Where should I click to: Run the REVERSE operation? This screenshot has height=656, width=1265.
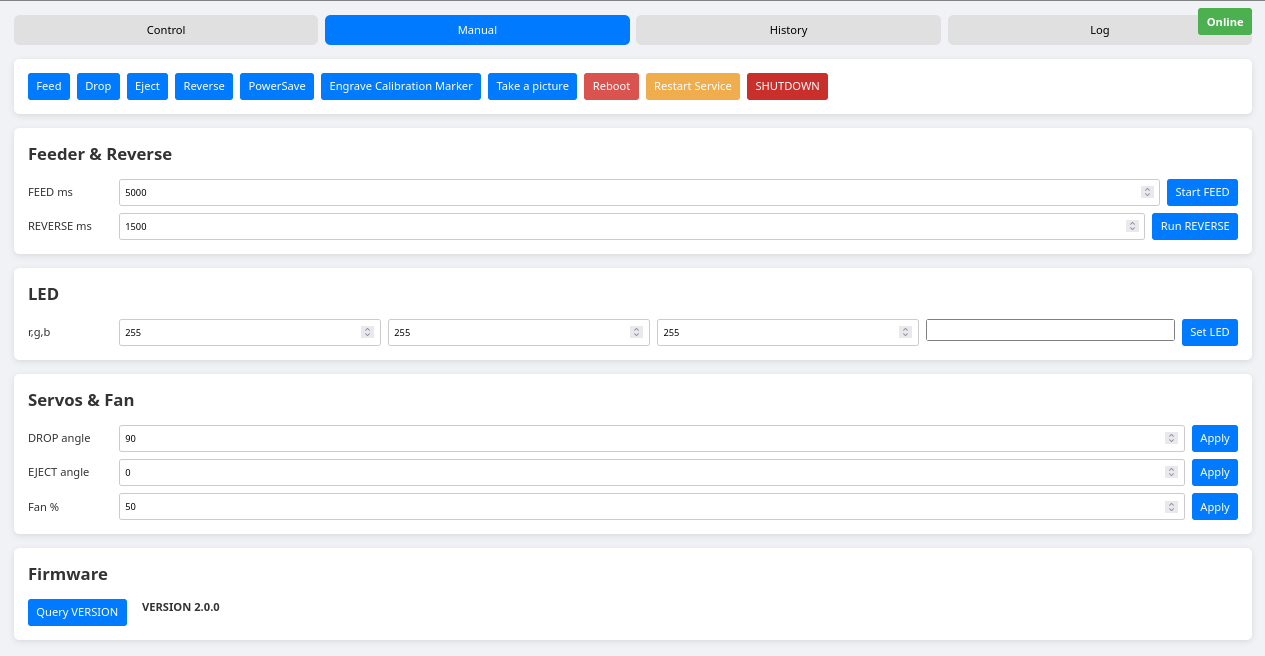(x=1194, y=226)
